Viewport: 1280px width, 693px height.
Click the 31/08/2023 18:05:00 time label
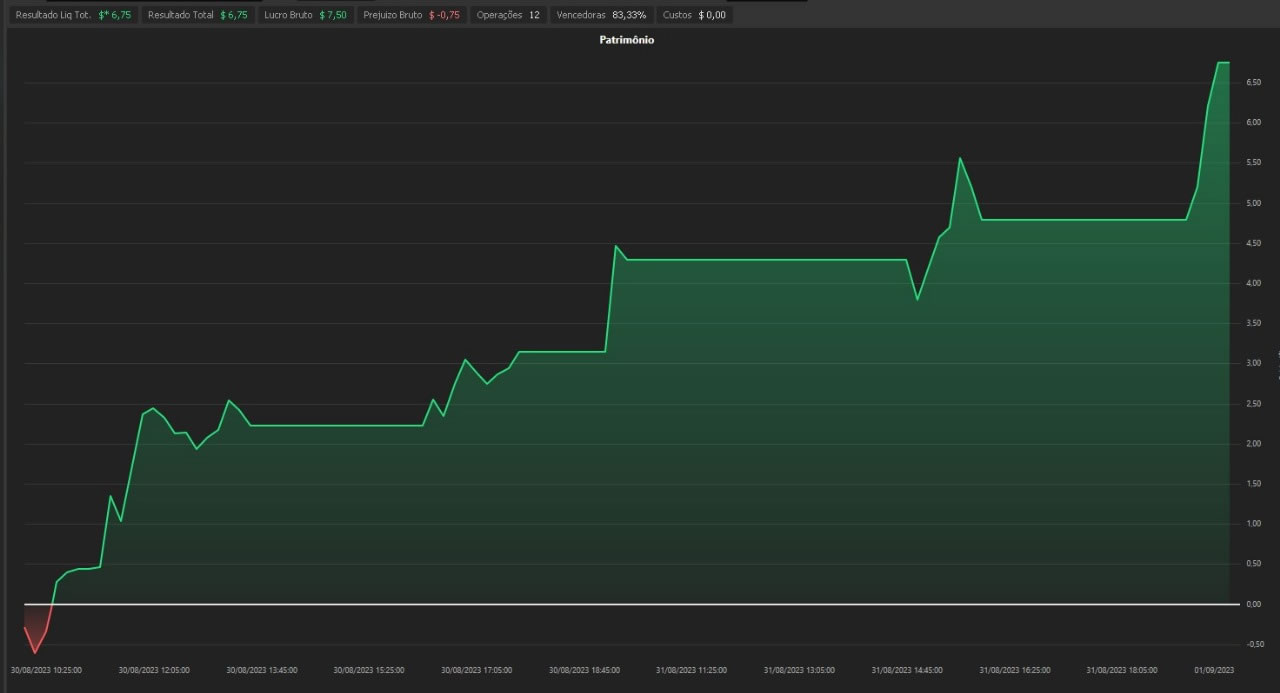tap(1122, 670)
